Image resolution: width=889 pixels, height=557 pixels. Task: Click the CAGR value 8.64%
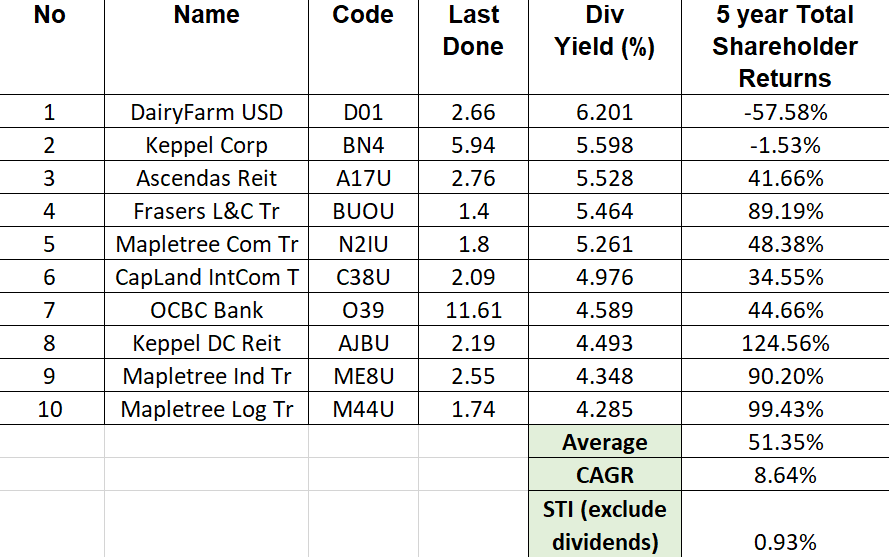click(785, 474)
